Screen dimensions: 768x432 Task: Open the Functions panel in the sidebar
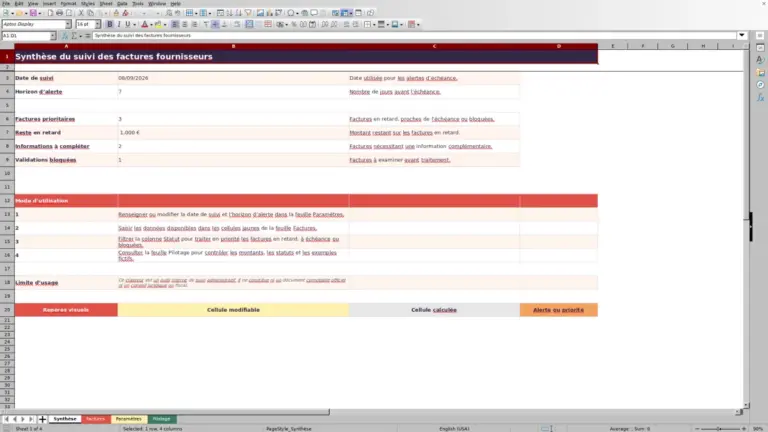pyautogui.click(x=760, y=97)
